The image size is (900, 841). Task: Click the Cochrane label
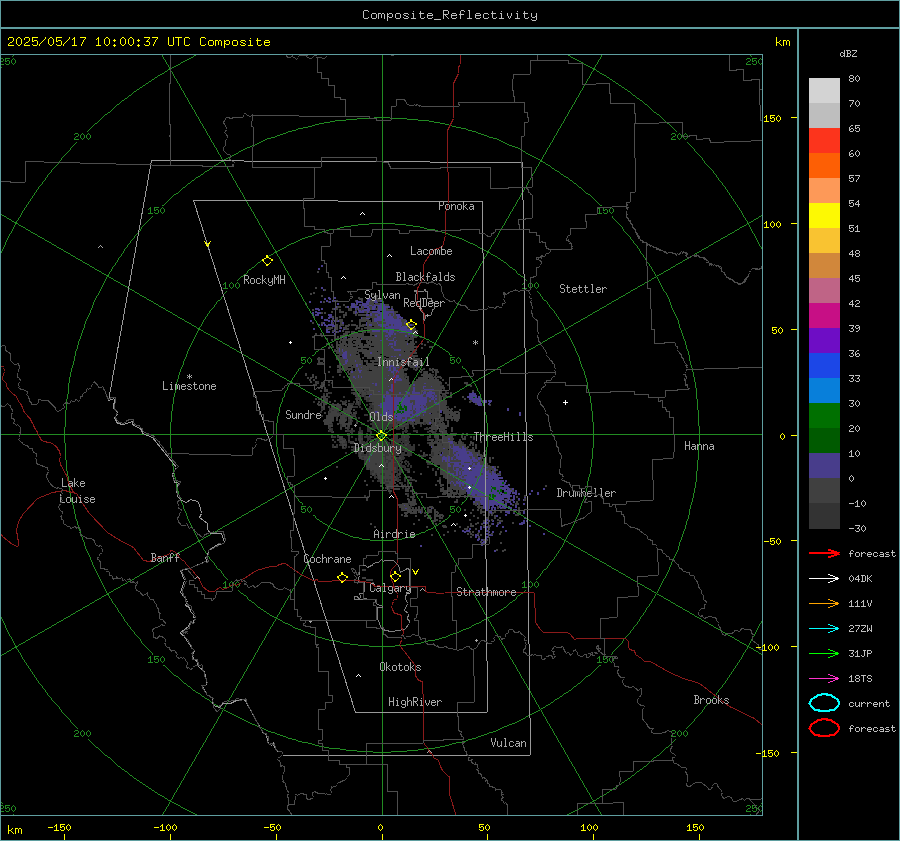coord(327,559)
